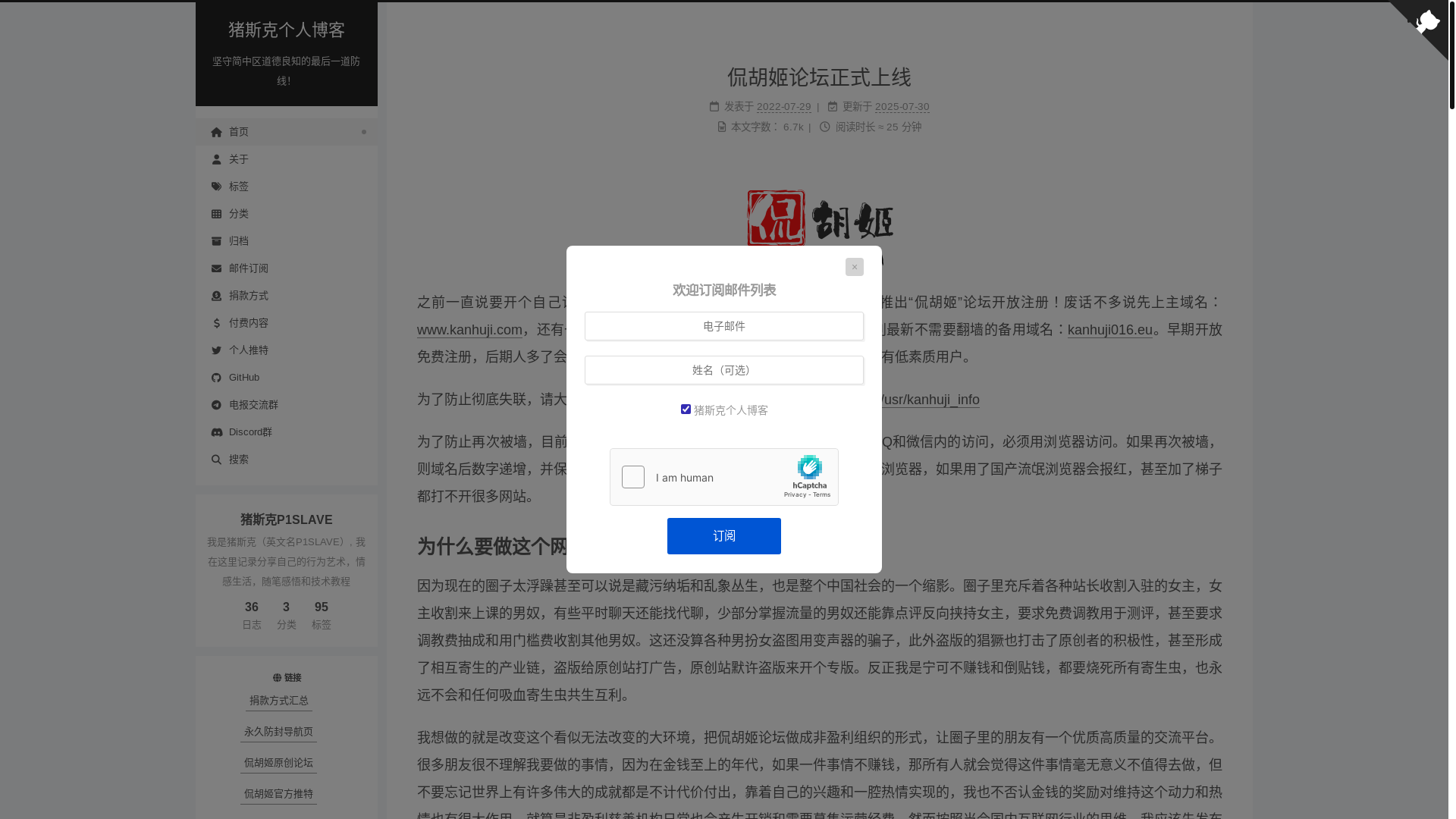Click the archive box icon next to 归档
The width and height of the screenshot is (1456, 819).
point(216,241)
